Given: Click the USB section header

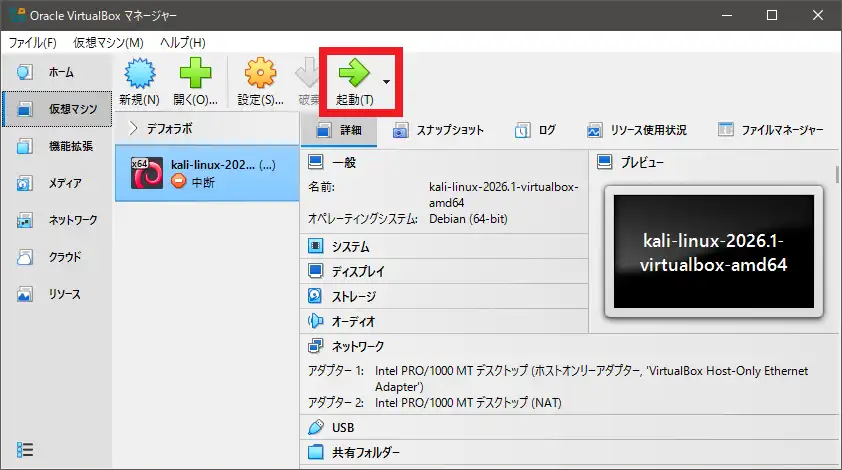Looking at the screenshot, I should pos(569,428).
